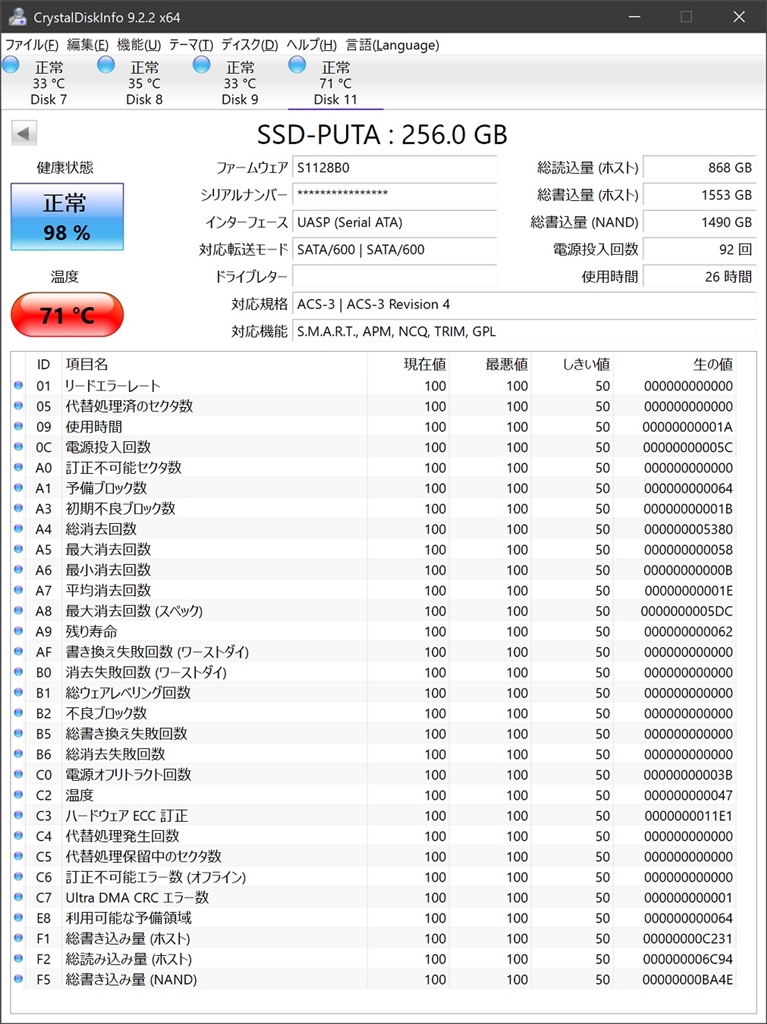767x1024 pixels.
Task: Open the ディスク(D) menu
Action: point(250,45)
